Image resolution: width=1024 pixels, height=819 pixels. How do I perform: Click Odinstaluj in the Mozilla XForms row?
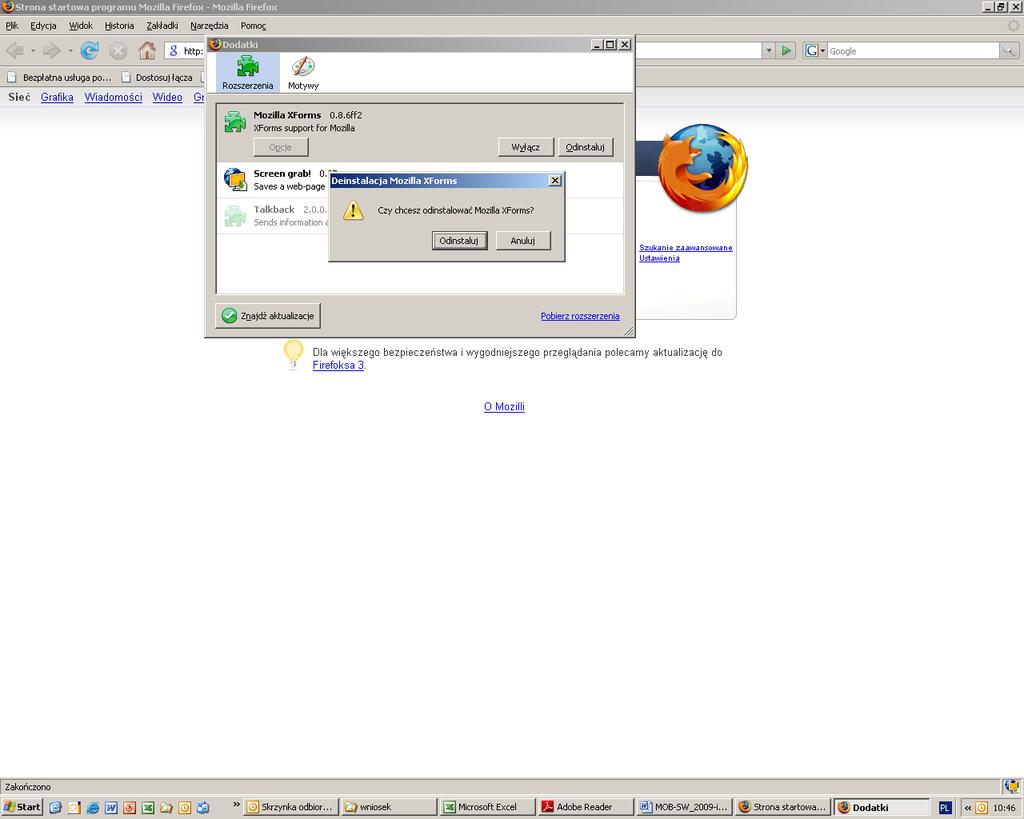pos(585,147)
